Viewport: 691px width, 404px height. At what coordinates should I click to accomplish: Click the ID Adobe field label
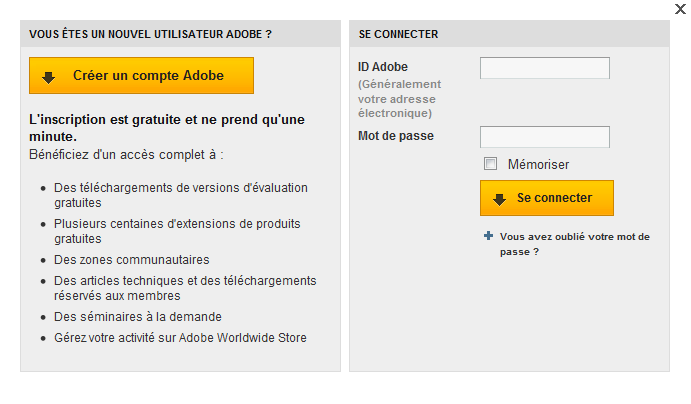click(x=383, y=67)
